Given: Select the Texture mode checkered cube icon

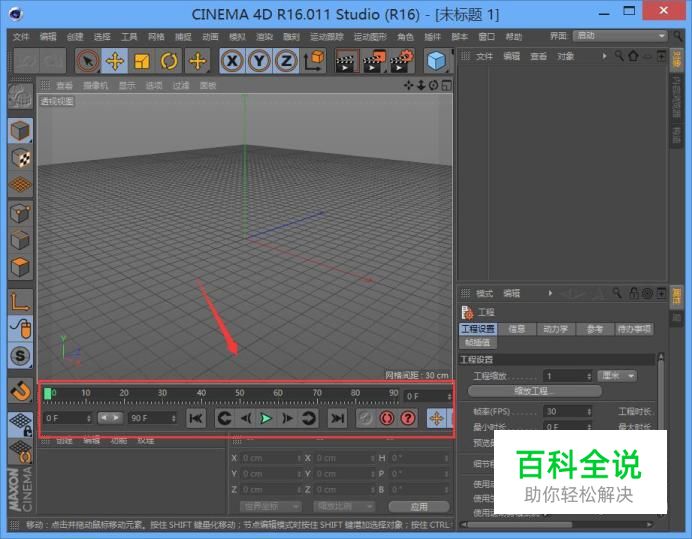Looking at the screenshot, I should click(x=20, y=158).
